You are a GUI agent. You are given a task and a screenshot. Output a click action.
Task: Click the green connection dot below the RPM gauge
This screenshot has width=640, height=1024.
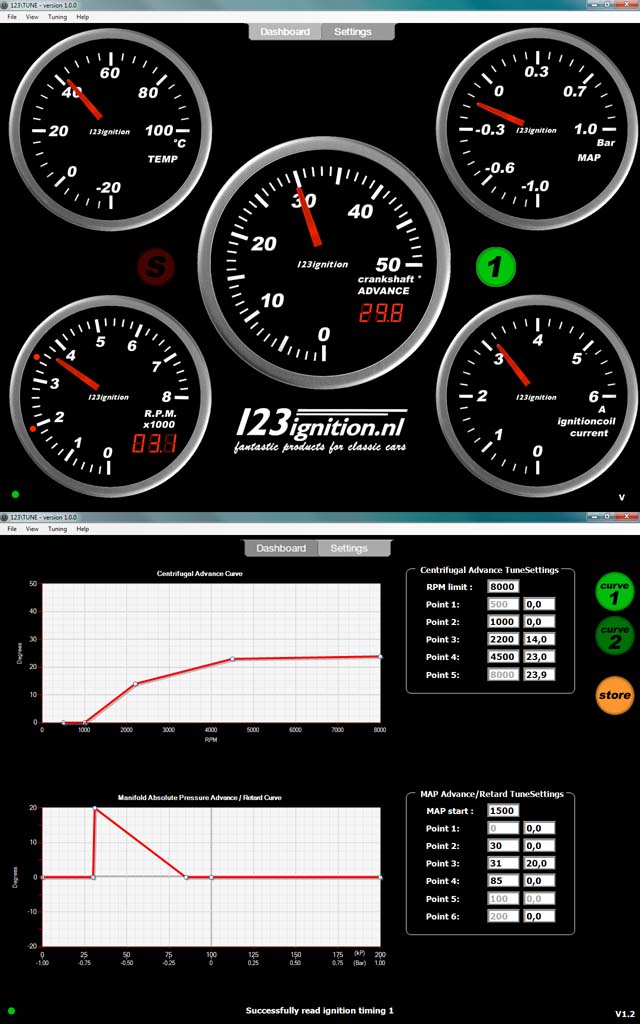pyautogui.click(x=15, y=494)
